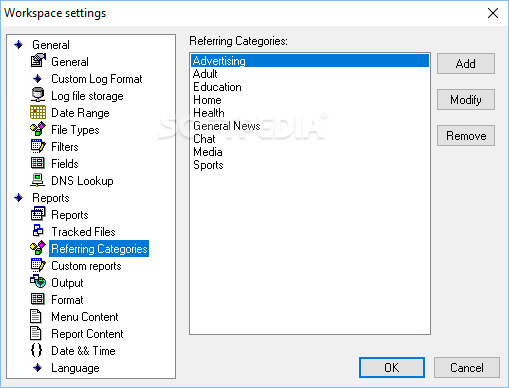Collapse the Reports tree group
The image size is (509, 388).
(18, 198)
